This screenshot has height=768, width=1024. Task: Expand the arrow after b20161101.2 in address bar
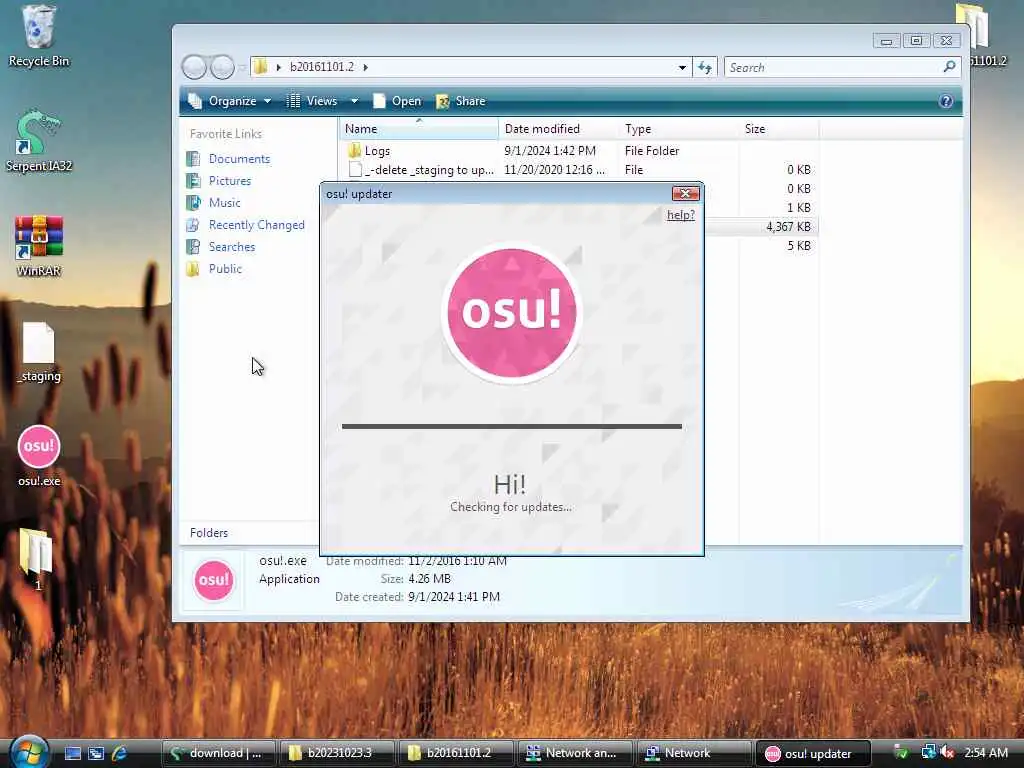pos(365,67)
